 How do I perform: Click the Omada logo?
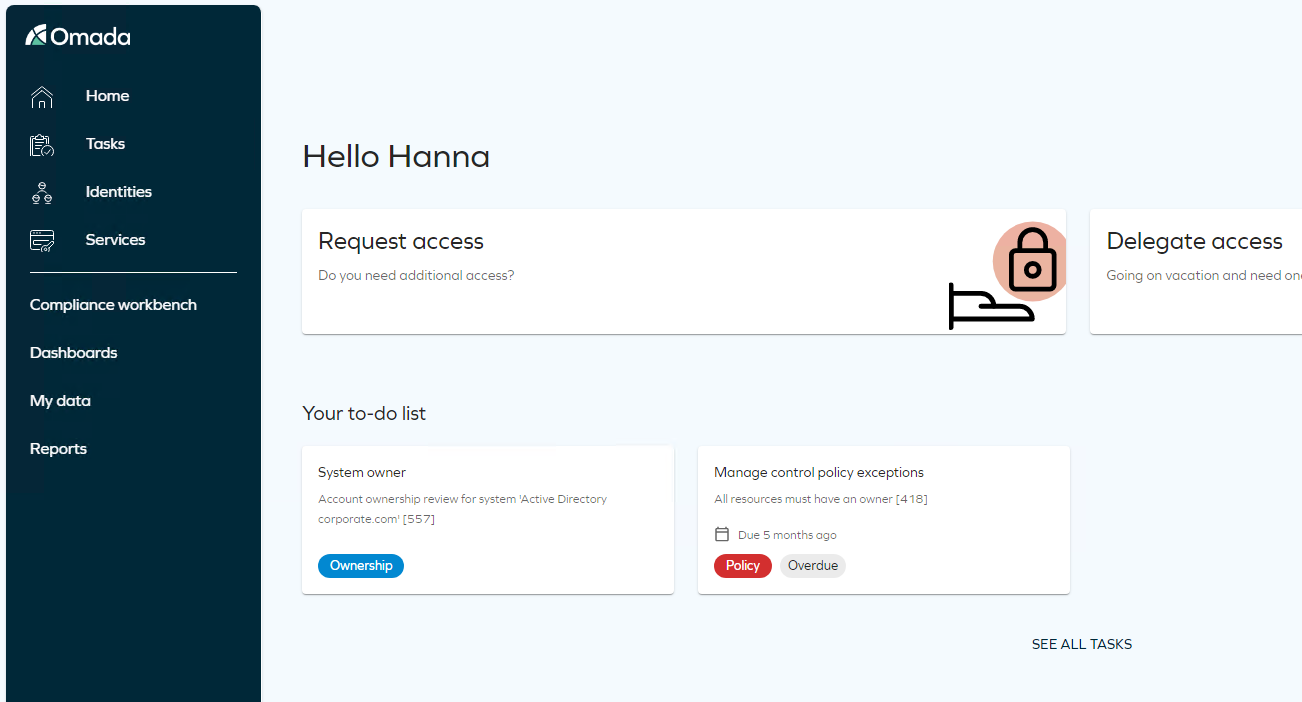[x=78, y=36]
